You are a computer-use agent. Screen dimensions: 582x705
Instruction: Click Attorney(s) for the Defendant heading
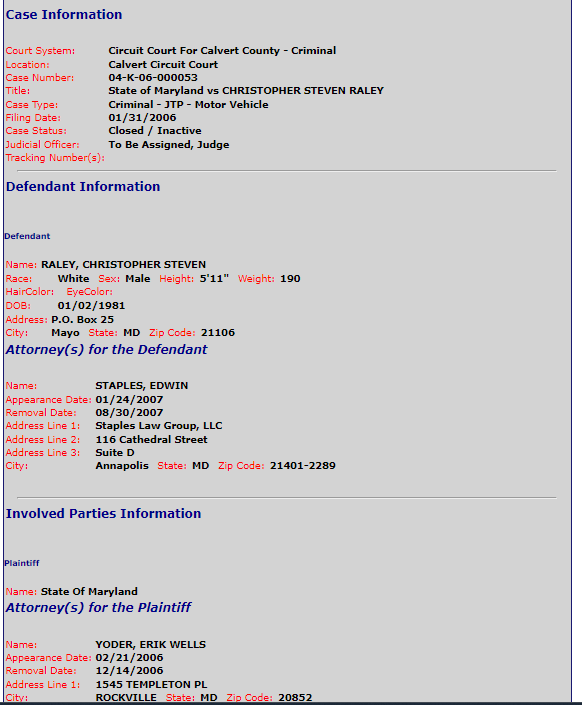pyautogui.click(x=106, y=349)
